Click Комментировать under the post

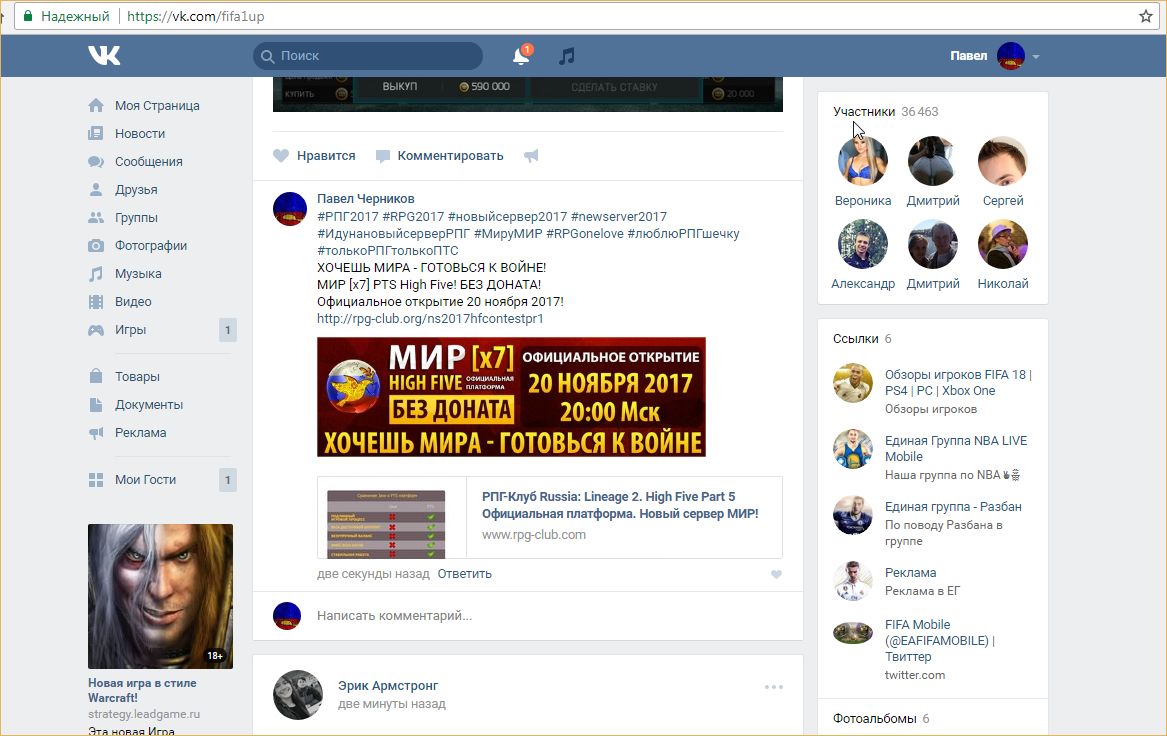click(440, 156)
